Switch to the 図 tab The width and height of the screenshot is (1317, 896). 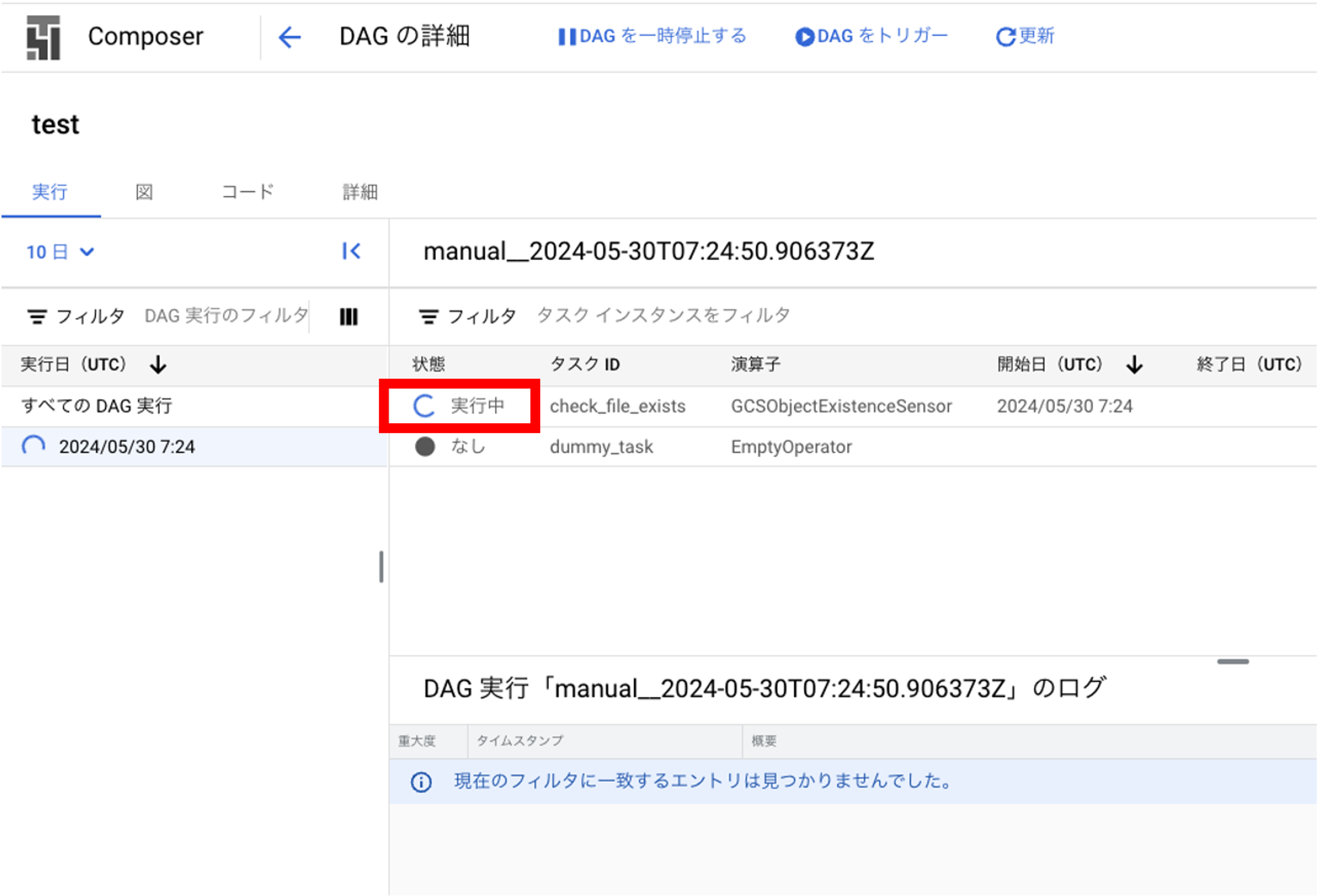click(143, 192)
